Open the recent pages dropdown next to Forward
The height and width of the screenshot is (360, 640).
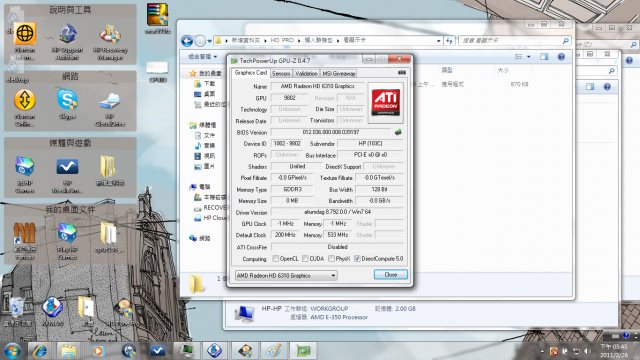(209, 41)
